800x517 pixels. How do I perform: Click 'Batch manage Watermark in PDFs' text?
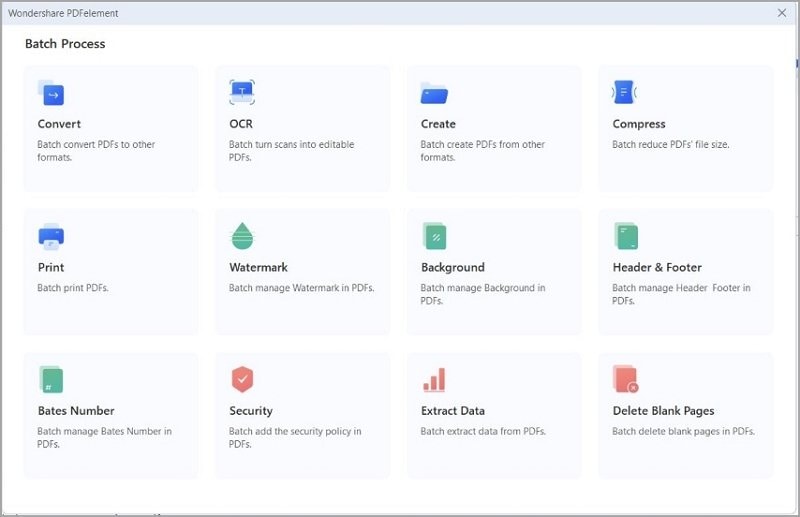click(302, 288)
